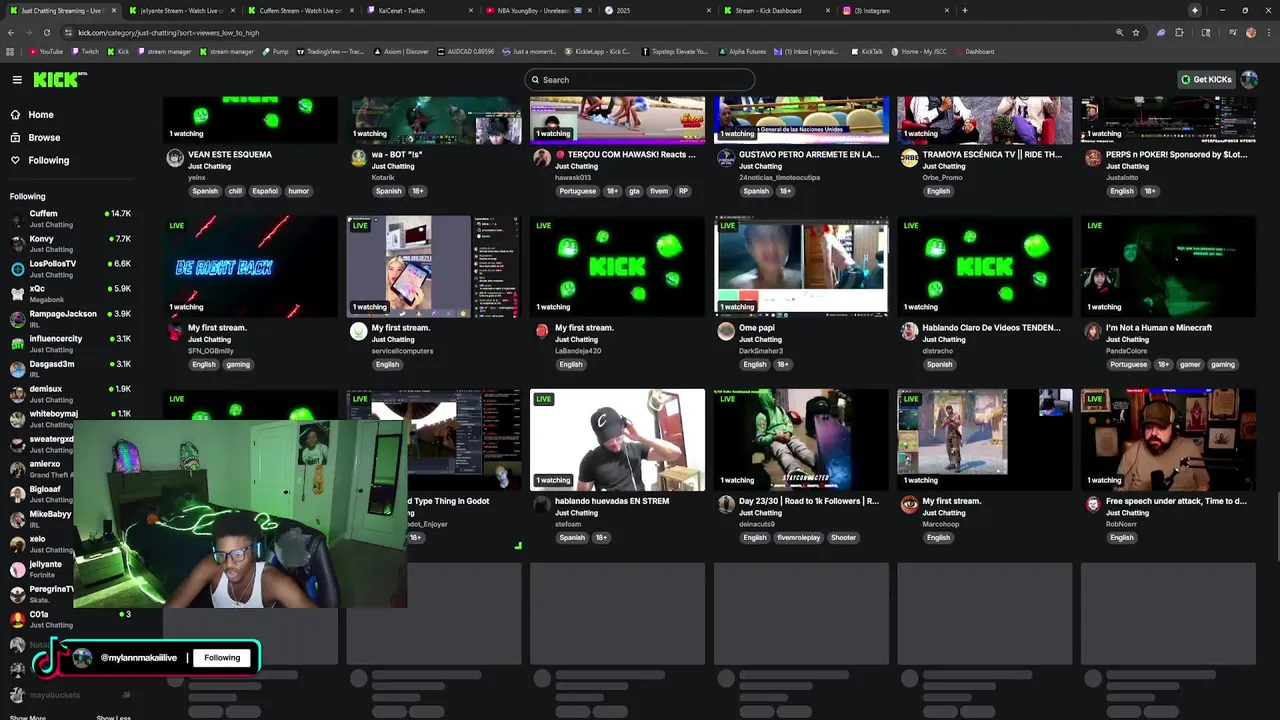Image resolution: width=1280 pixels, height=720 pixels.
Task: Click the hawask013 streamer avatar
Action: click(542, 158)
